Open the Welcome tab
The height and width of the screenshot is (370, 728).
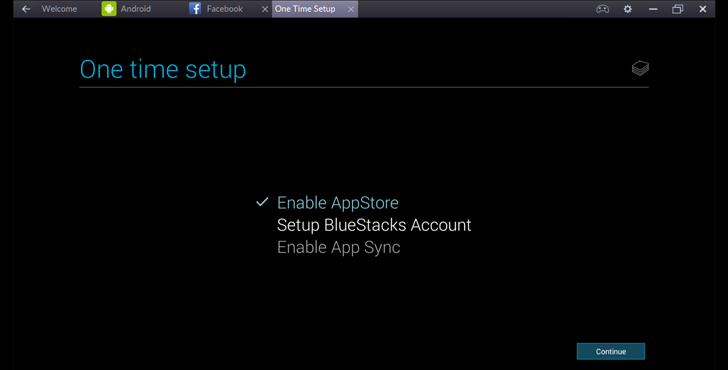click(59, 9)
